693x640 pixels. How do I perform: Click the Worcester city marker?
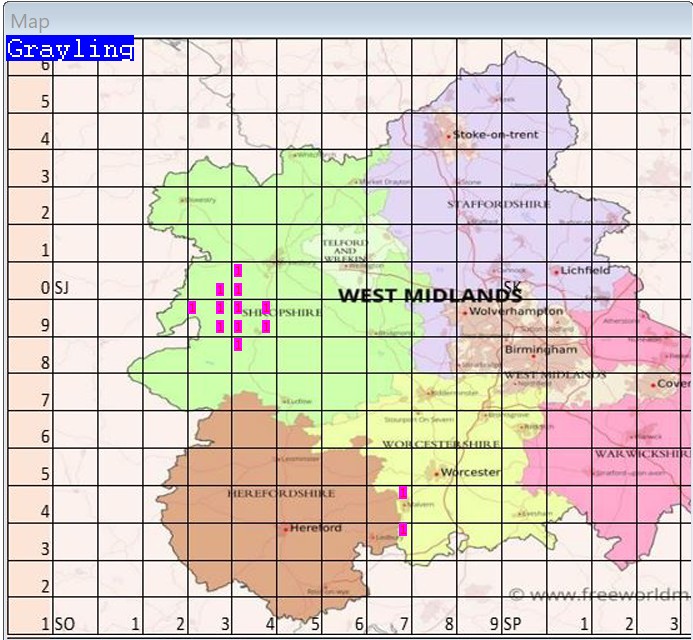436,473
